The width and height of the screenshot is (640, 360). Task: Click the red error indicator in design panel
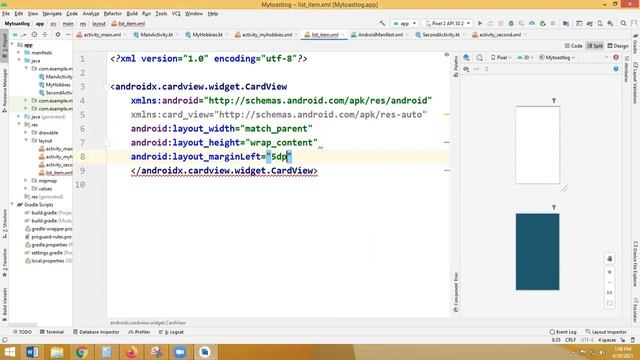[x=616, y=58]
